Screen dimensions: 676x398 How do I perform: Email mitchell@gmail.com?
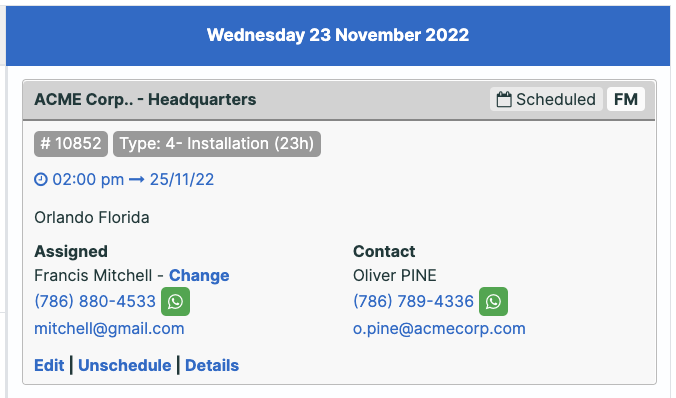tap(109, 329)
